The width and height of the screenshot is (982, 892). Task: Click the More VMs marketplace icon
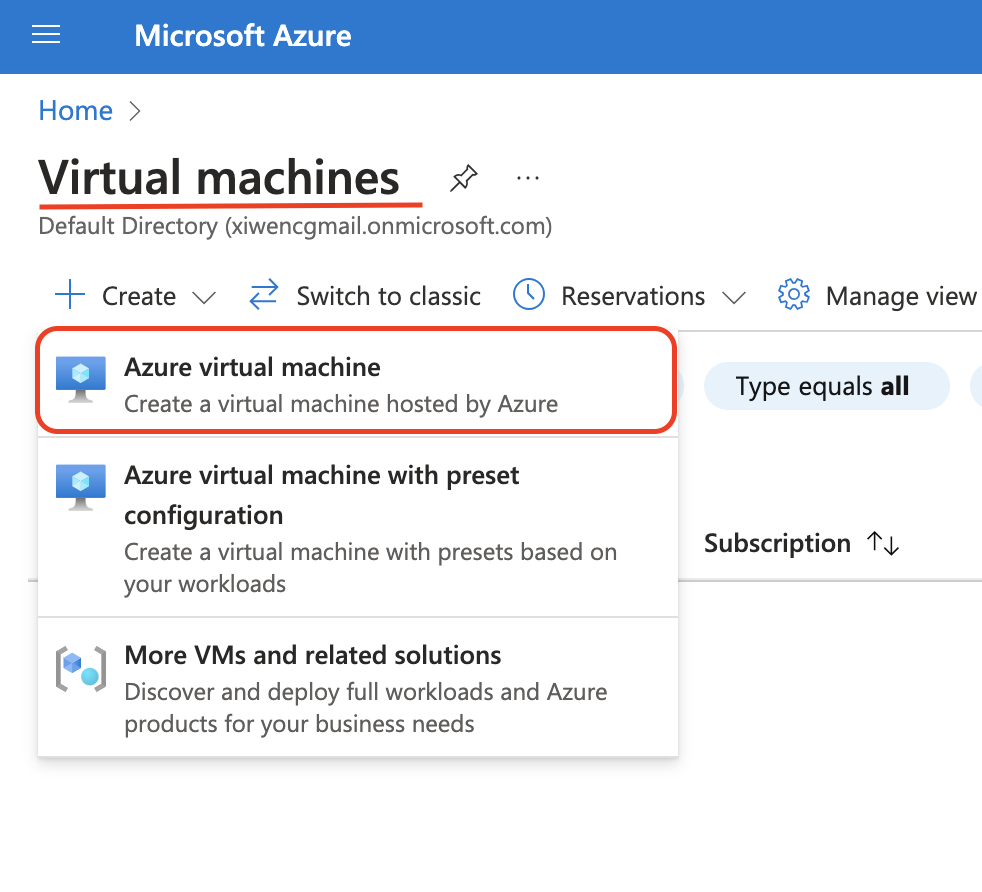coord(81,669)
